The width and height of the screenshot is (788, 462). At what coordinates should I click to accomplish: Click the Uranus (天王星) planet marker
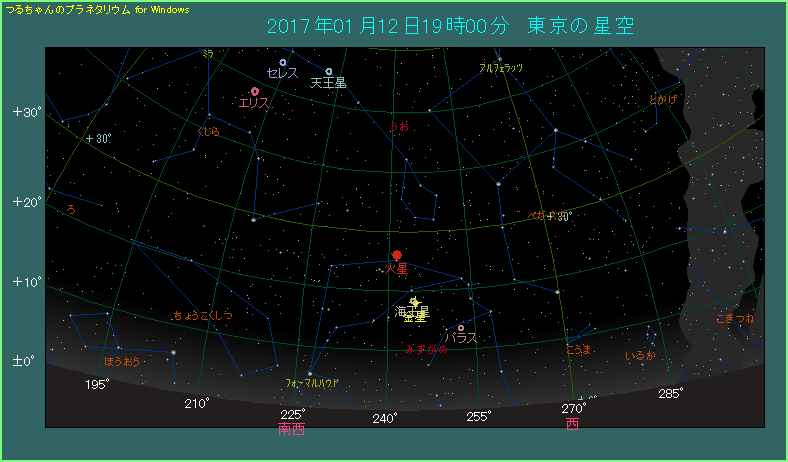point(329,71)
